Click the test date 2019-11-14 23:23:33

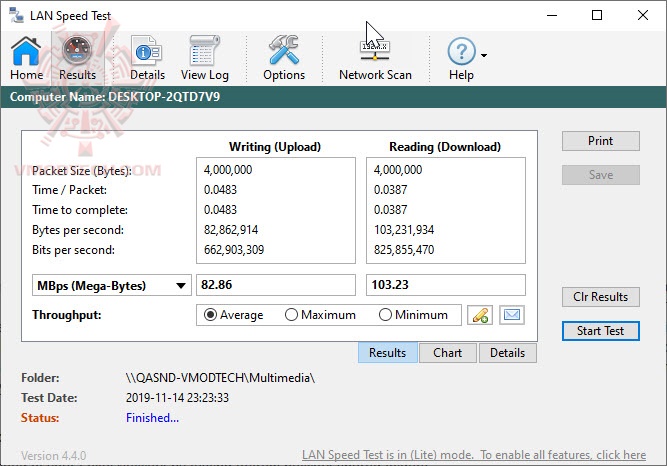(177, 398)
